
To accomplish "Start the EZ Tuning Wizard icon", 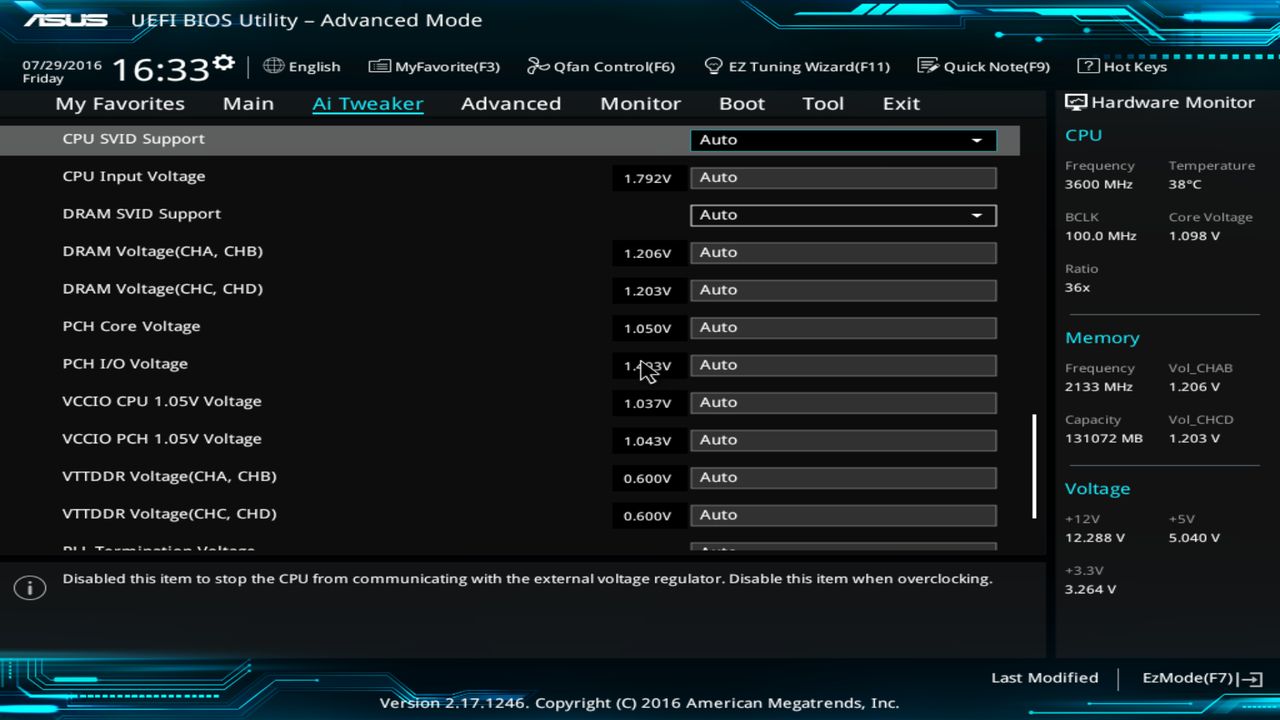I will click(x=713, y=65).
